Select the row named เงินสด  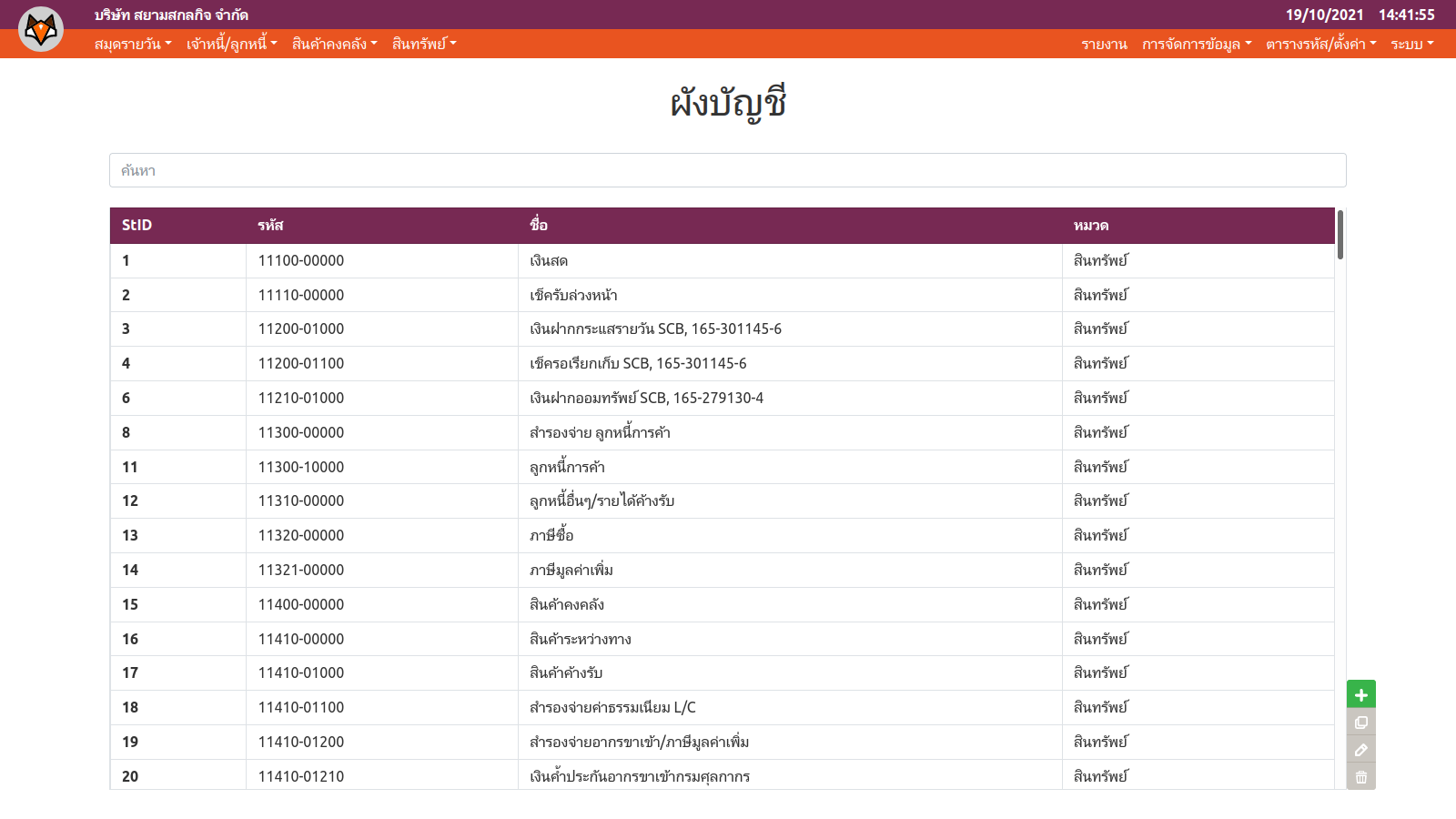(x=723, y=260)
